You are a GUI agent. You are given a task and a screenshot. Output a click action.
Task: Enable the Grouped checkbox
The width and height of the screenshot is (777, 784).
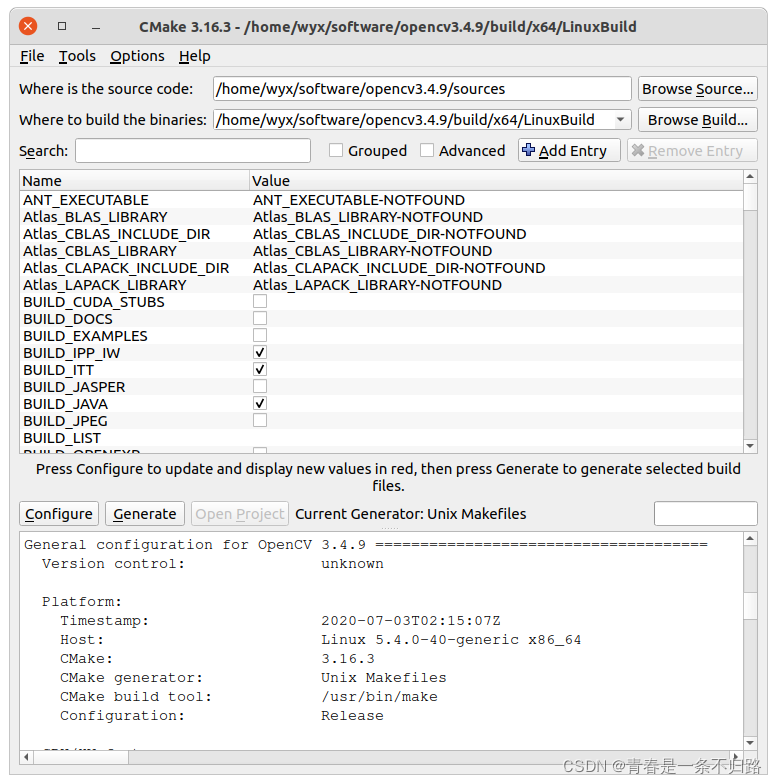point(337,151)
